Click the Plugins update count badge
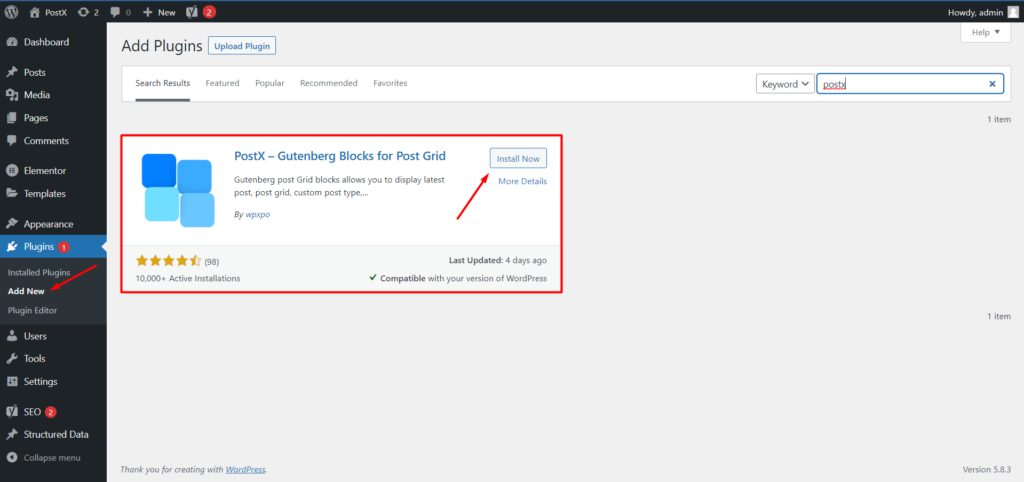The image size is (1024, 482). pyautogui.click(x=64, y=247)
